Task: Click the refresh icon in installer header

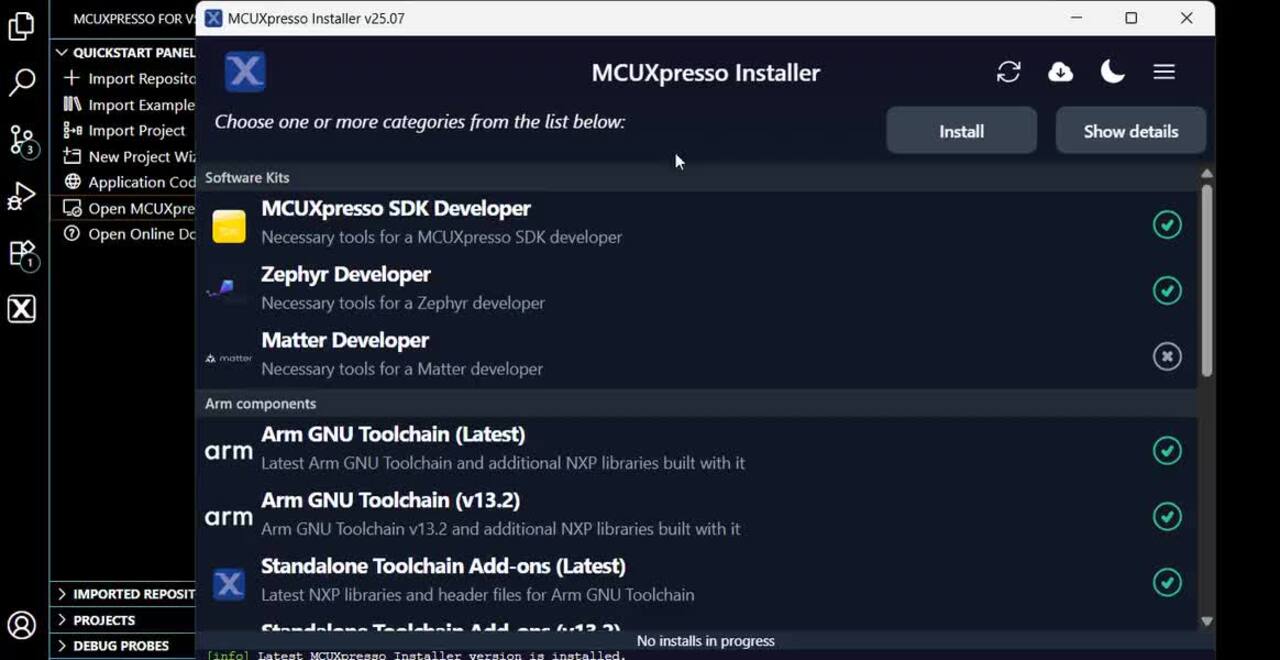Action: tap(1008, 72)
